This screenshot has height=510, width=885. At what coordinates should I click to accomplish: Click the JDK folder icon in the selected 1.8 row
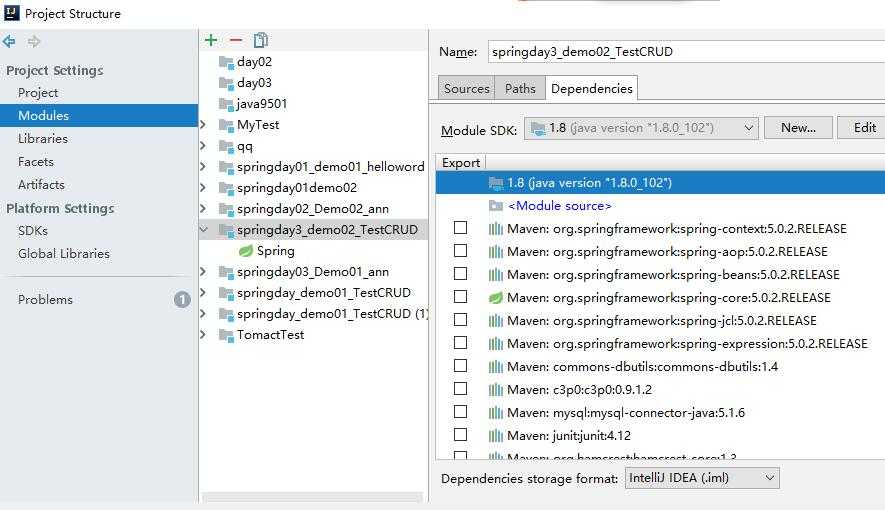point(496,183)
